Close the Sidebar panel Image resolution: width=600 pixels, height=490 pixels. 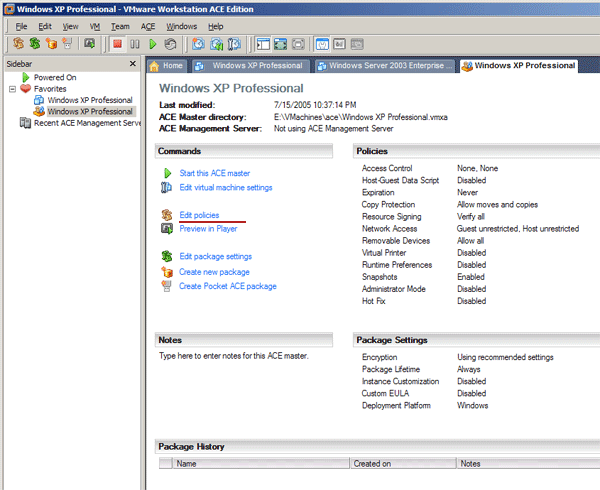coord(133,63)
